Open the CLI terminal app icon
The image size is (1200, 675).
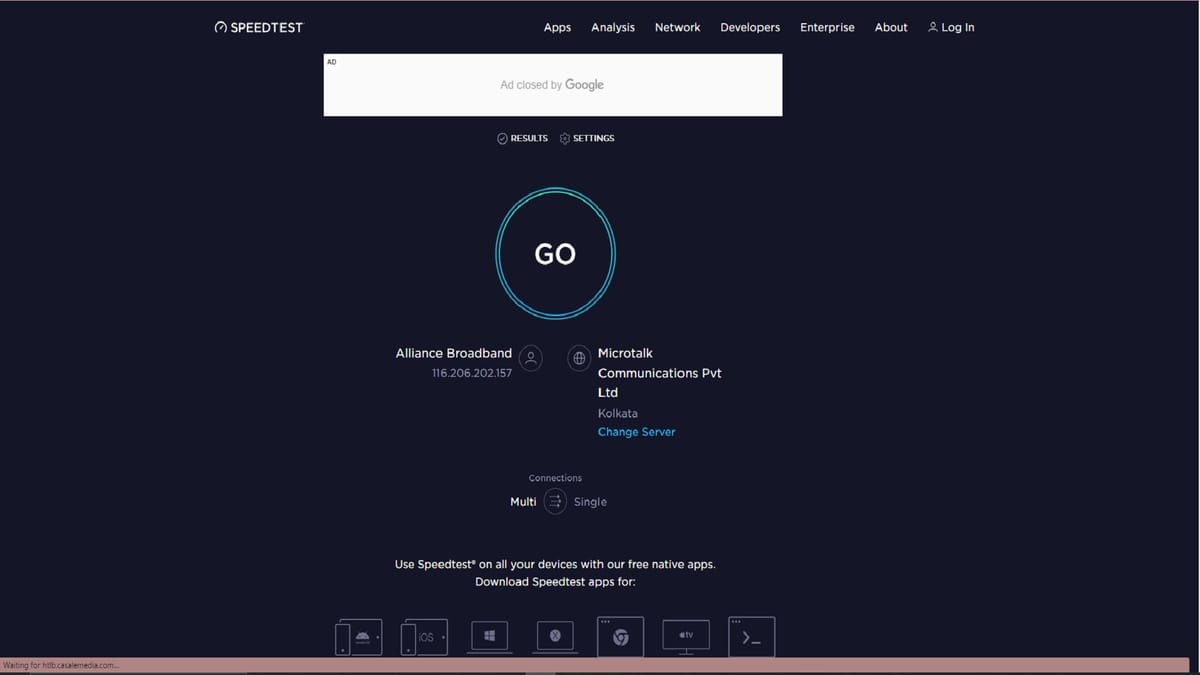[751, 636]
